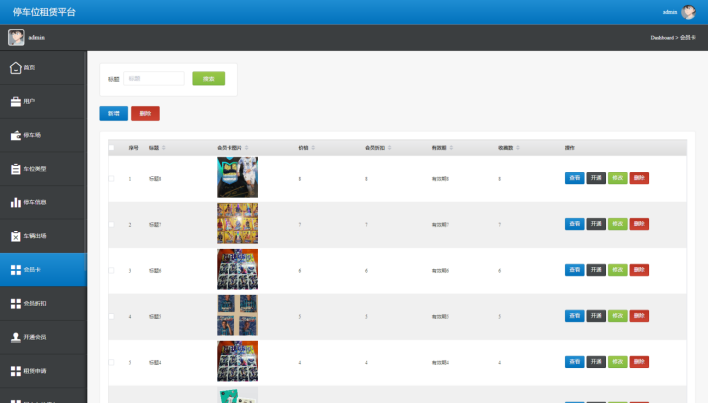Click the blue 新增 add button
Viewport: 709px width, 403px height.
(113, 114)
